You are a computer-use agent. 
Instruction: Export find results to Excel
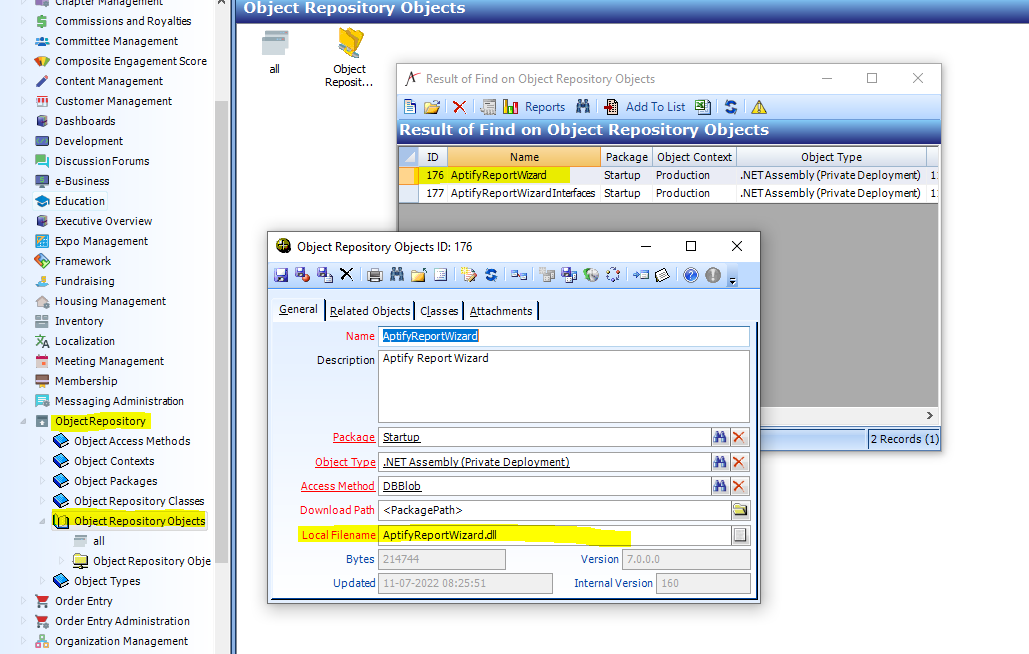pyautogui.click(x=702, y=106)
